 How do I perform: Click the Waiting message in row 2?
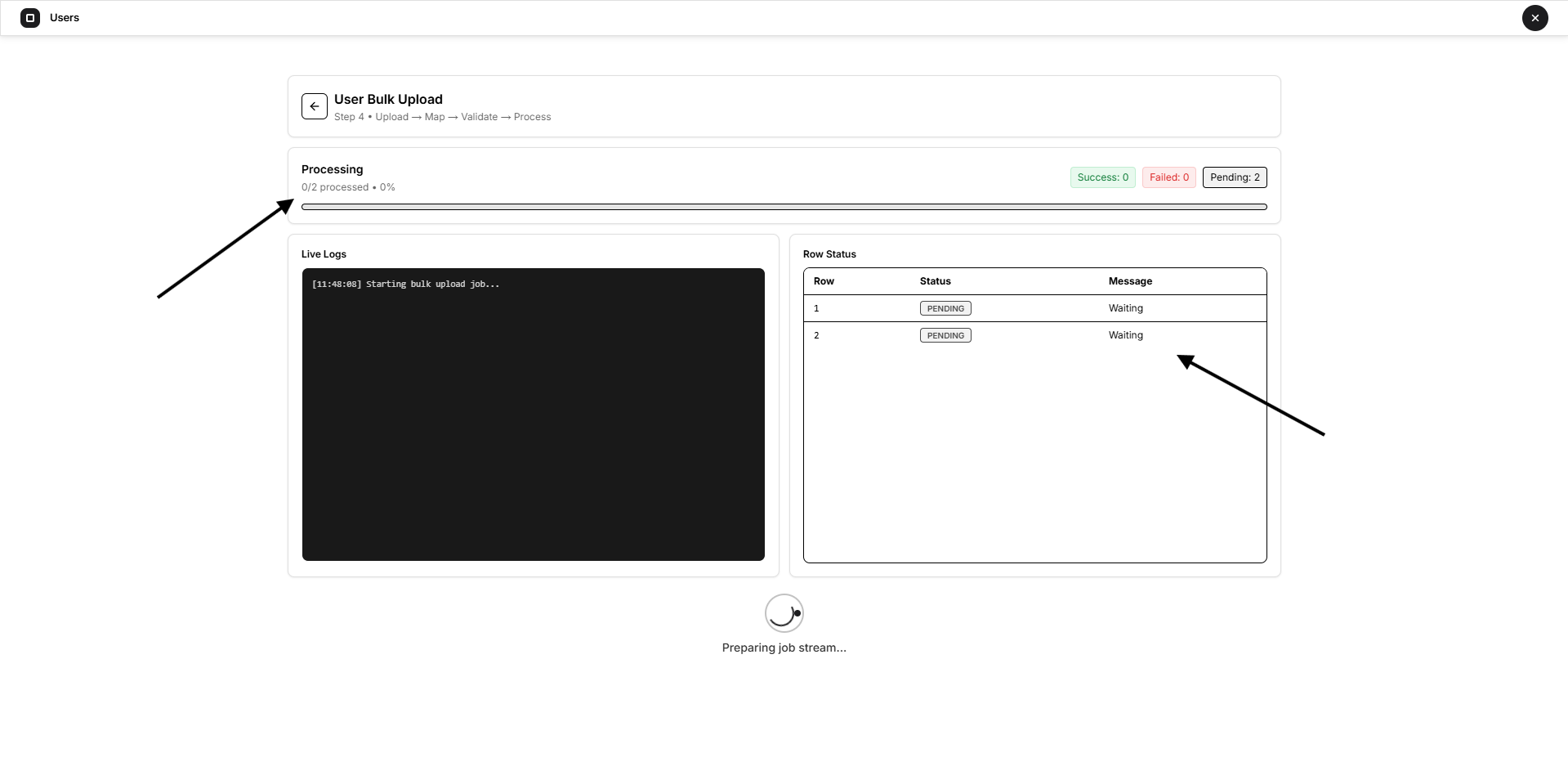[x=1126, y=335]
